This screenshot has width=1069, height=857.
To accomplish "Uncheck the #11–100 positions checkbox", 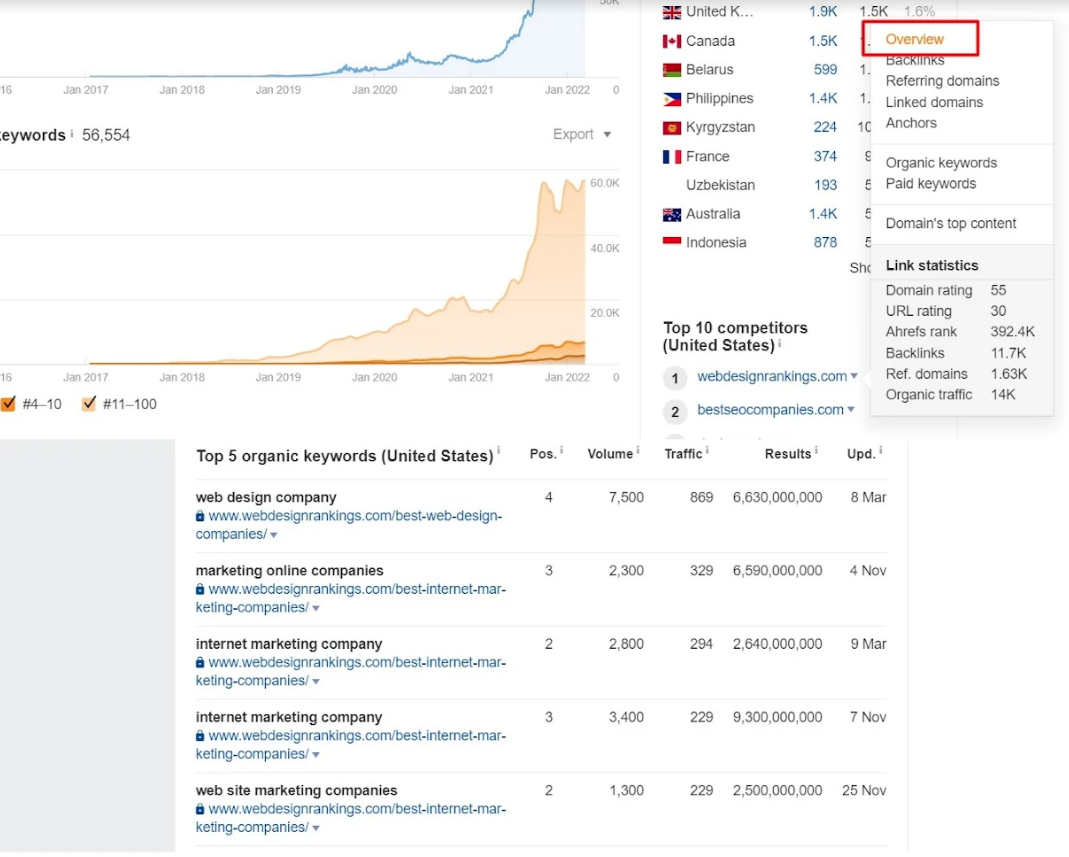I will point(89,404).
